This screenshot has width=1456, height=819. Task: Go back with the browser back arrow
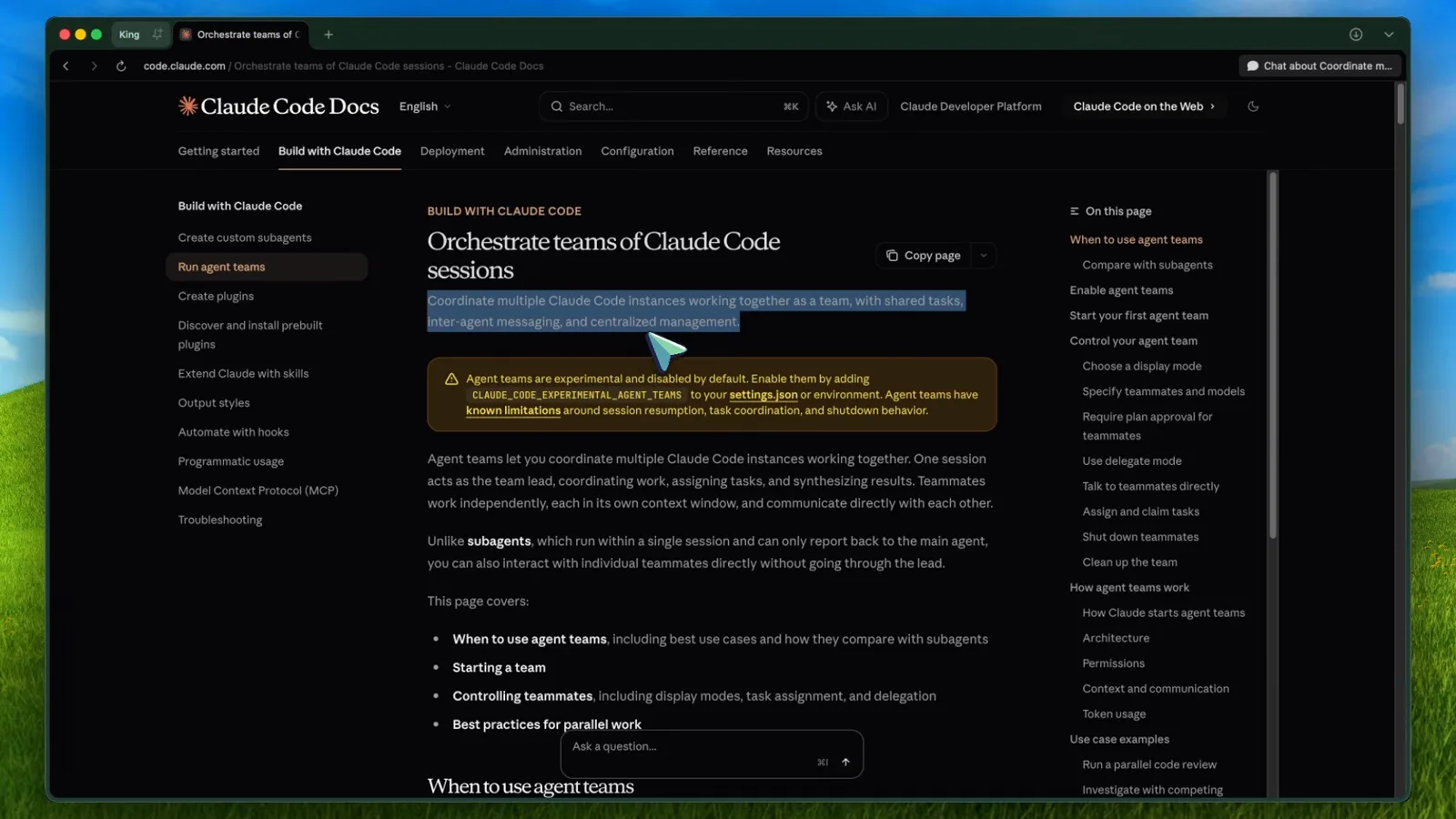[66, 66]
